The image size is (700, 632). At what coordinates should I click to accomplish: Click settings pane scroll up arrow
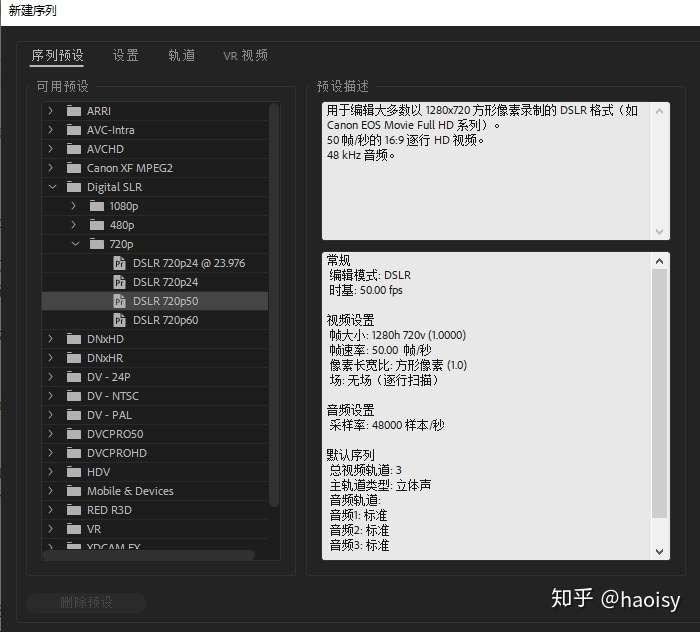tap(659, 261)
